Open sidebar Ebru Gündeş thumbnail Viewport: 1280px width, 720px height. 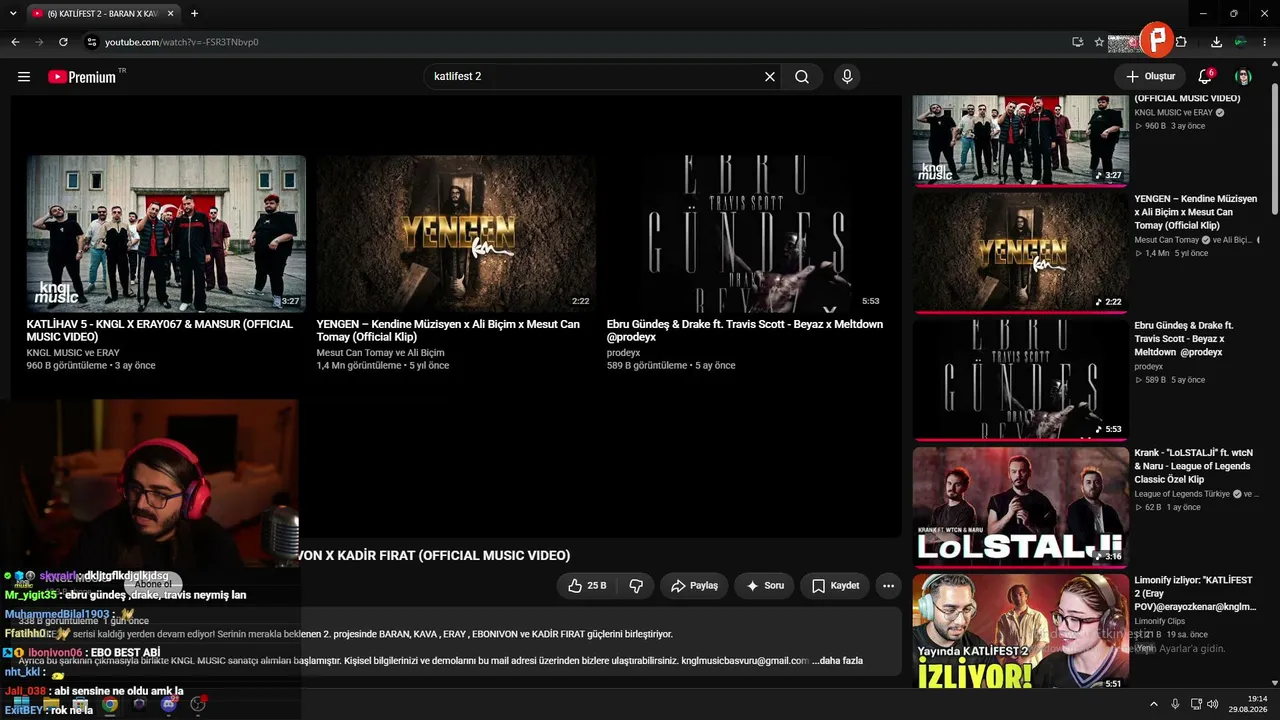point(1021,379)
